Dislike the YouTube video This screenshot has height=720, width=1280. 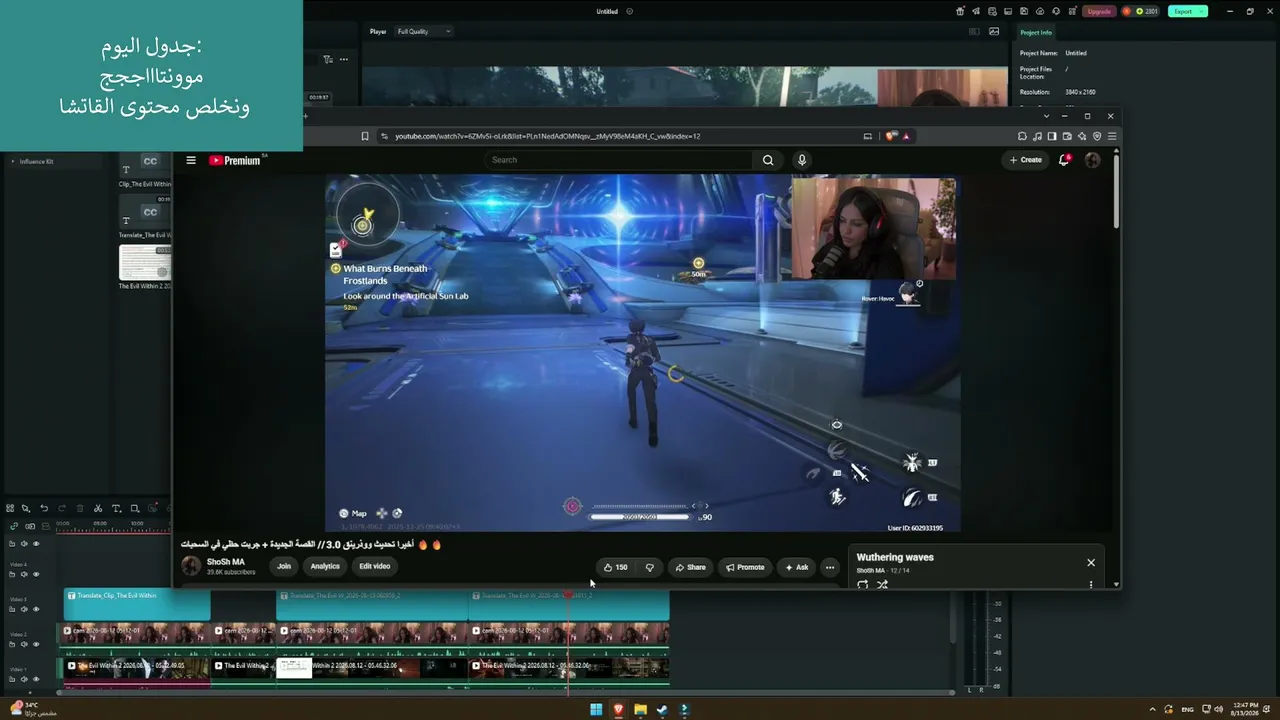tap(650, 567)
